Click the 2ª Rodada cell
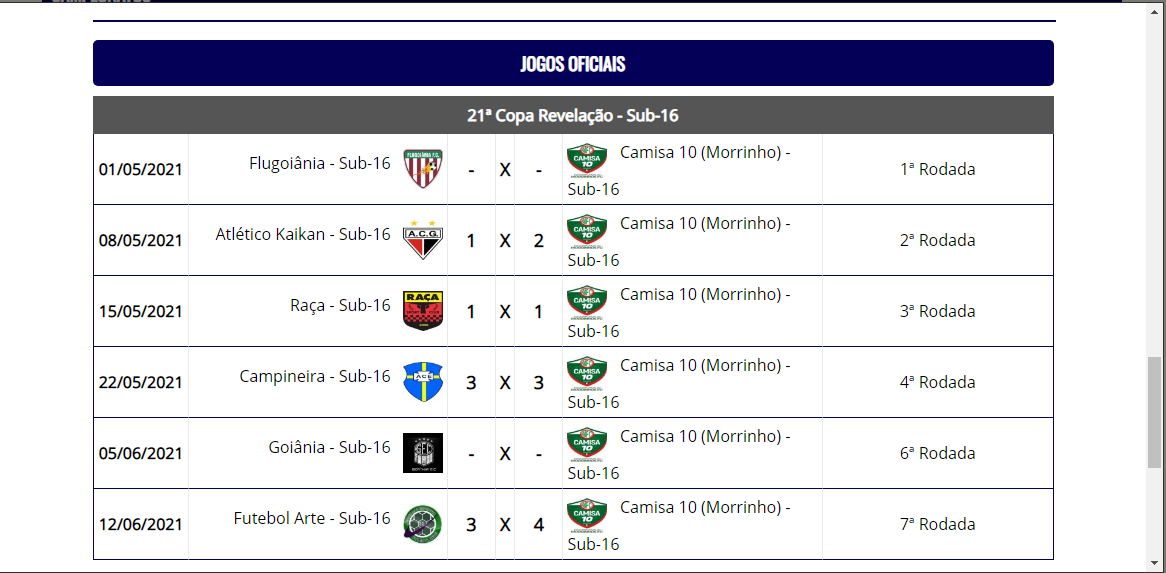Viewport: 1166px width, 573px height. [937, 240]
